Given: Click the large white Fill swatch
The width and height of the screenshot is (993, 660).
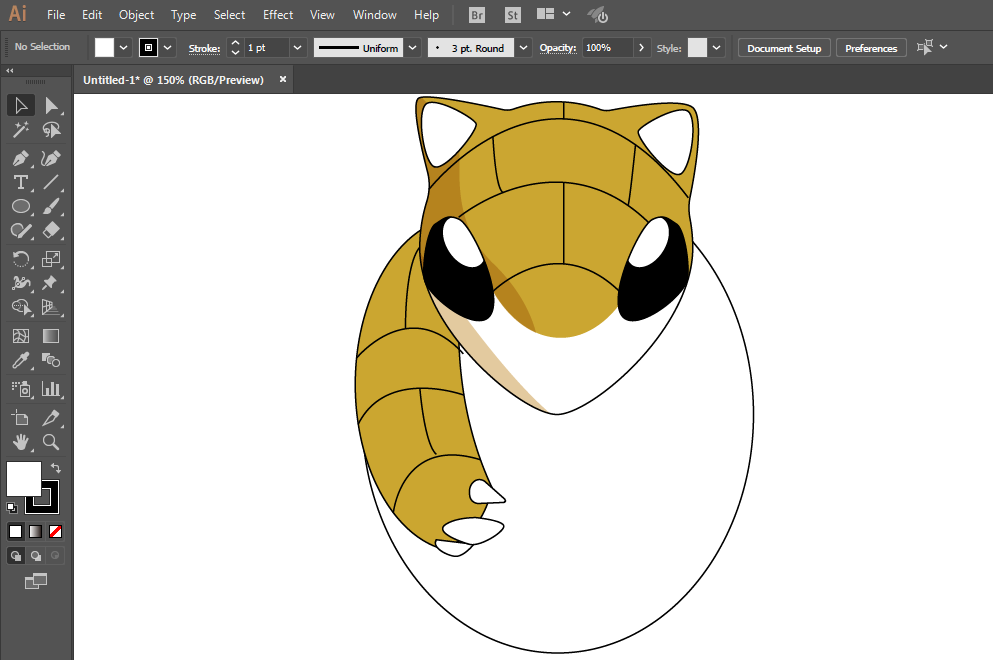Looking at the screenshot, I should tap(22, 478).
